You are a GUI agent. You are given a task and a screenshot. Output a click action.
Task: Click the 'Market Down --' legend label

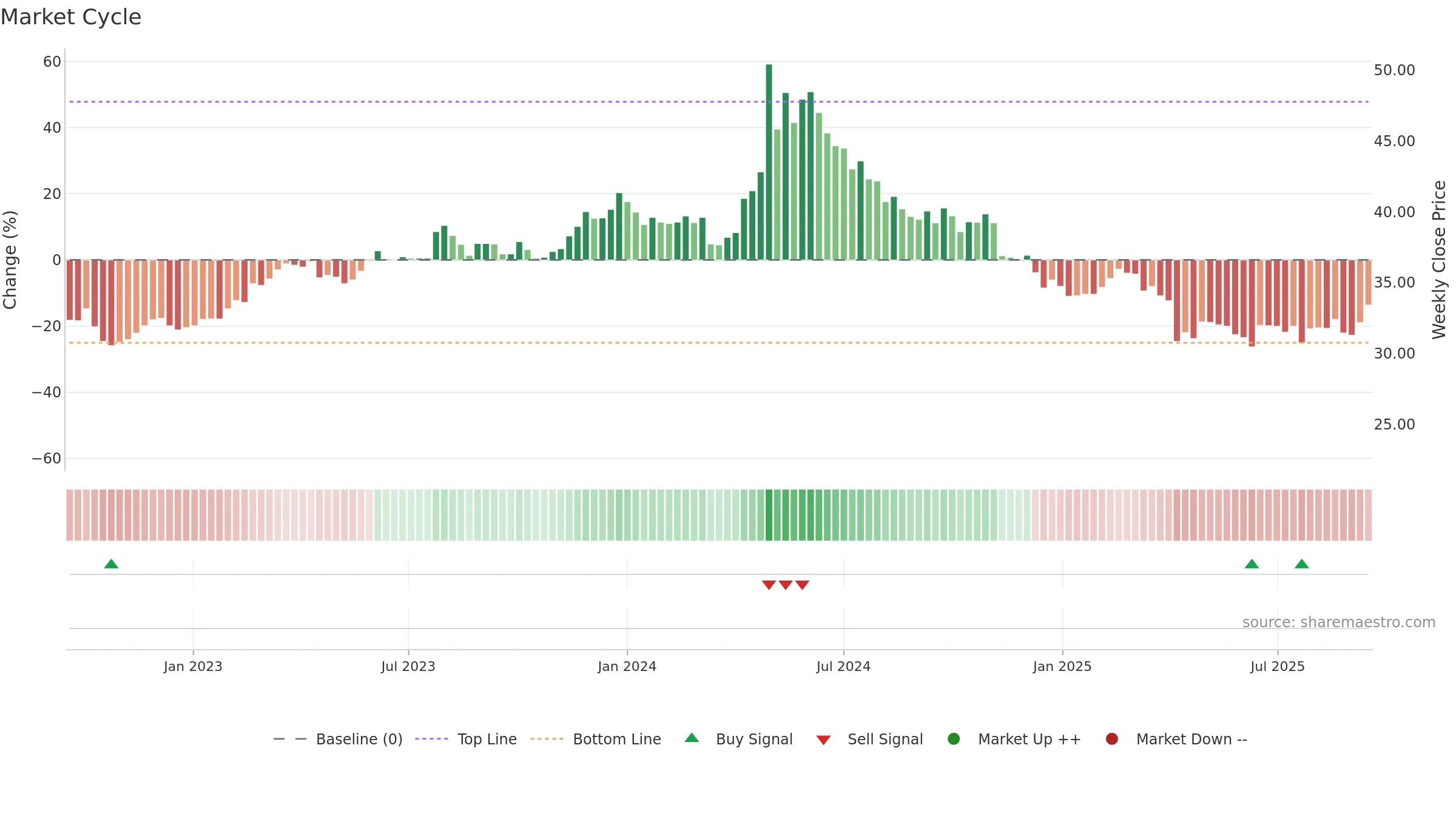tap(1191, 739)
